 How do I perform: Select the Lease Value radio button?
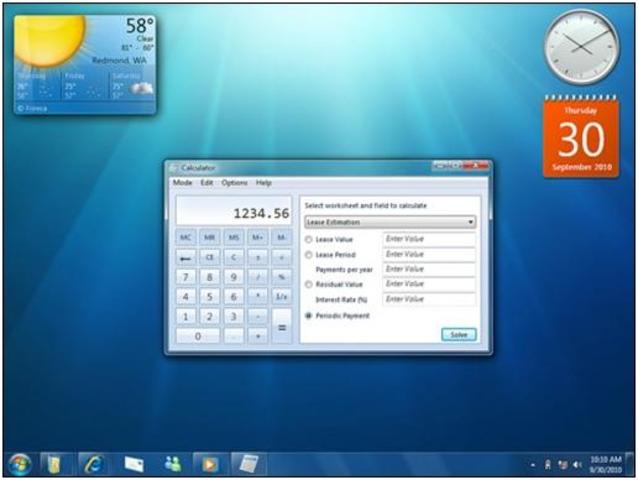point(308,239)
